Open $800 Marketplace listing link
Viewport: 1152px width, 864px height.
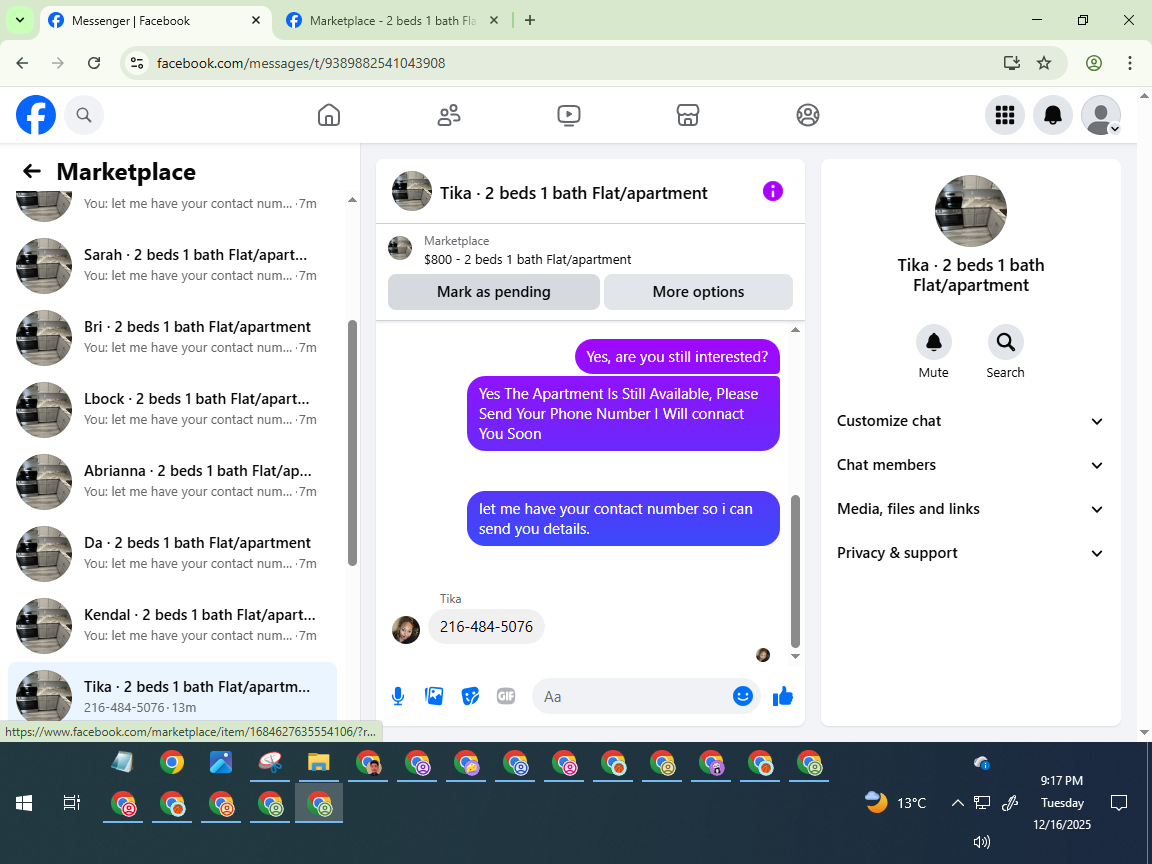coord(528,259)
